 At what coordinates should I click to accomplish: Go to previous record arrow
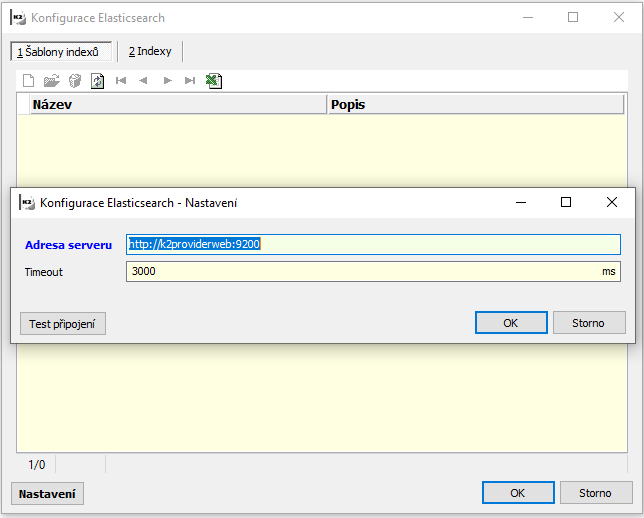143,81
